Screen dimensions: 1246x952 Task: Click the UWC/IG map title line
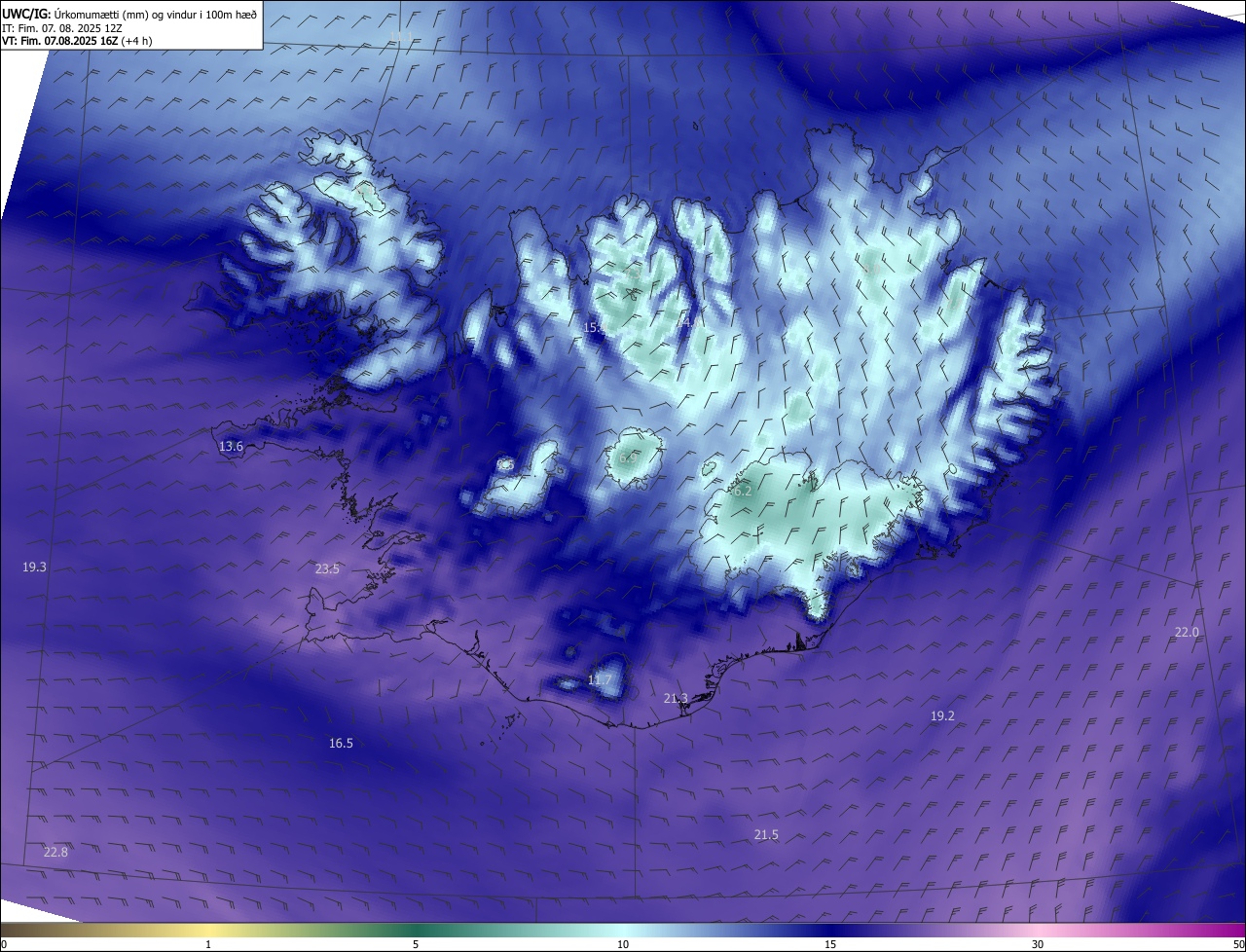129,14
